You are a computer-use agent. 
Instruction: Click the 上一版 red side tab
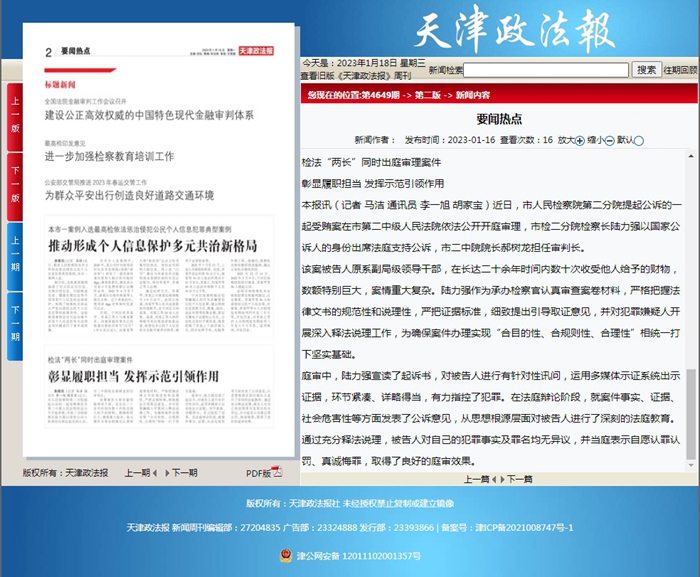click(15, 117)
